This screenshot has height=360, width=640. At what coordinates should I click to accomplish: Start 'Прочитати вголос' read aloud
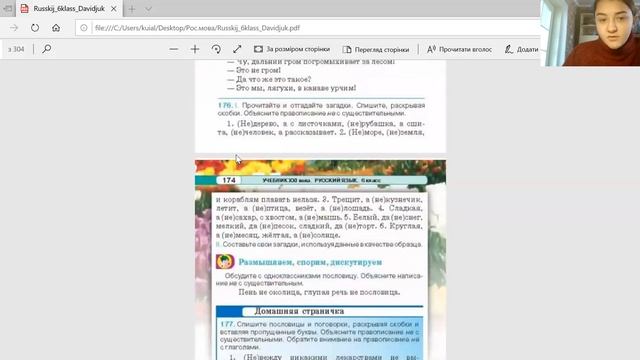click(x=459, y=49)
